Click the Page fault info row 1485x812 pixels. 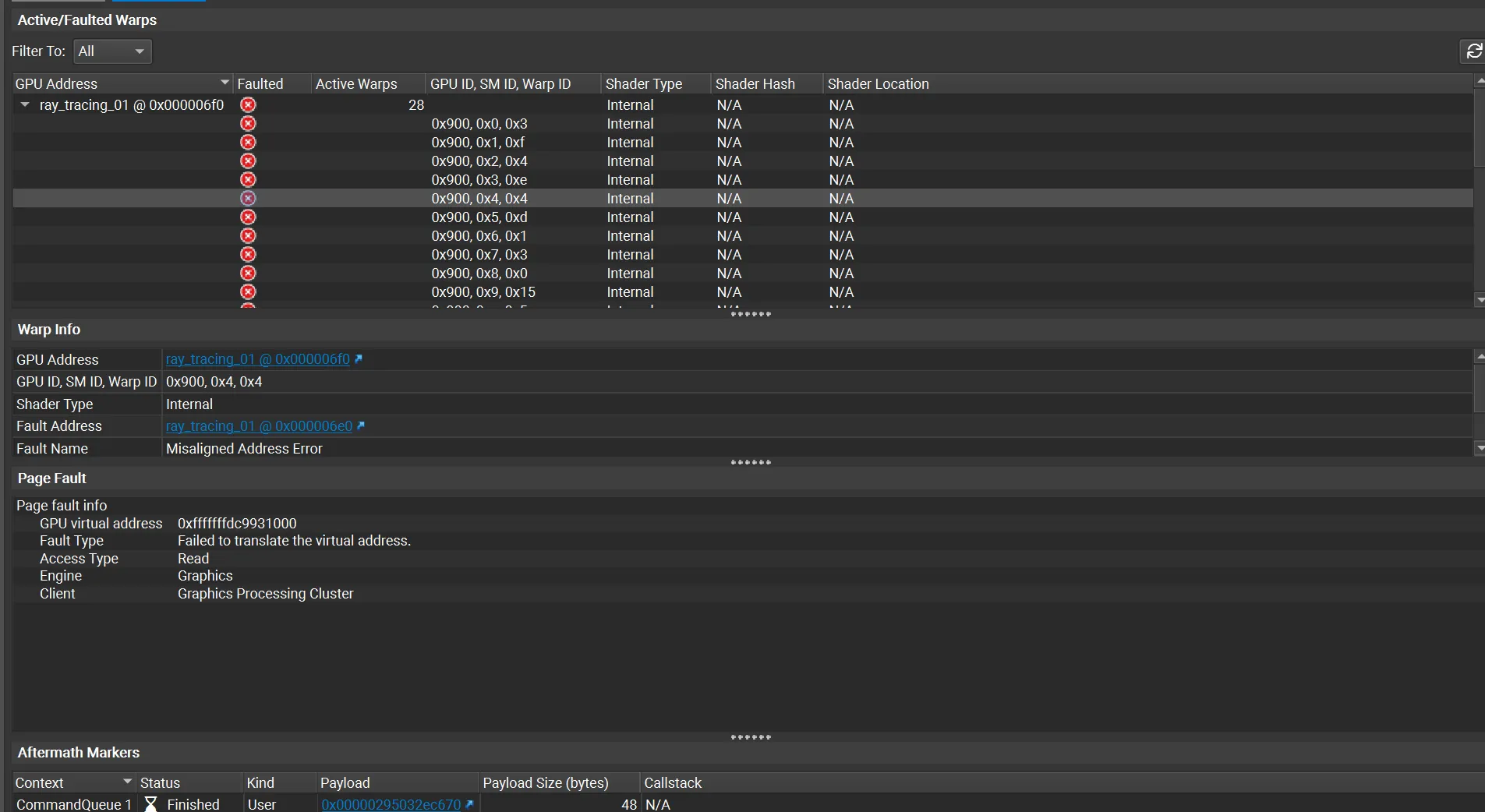point(748,506)
